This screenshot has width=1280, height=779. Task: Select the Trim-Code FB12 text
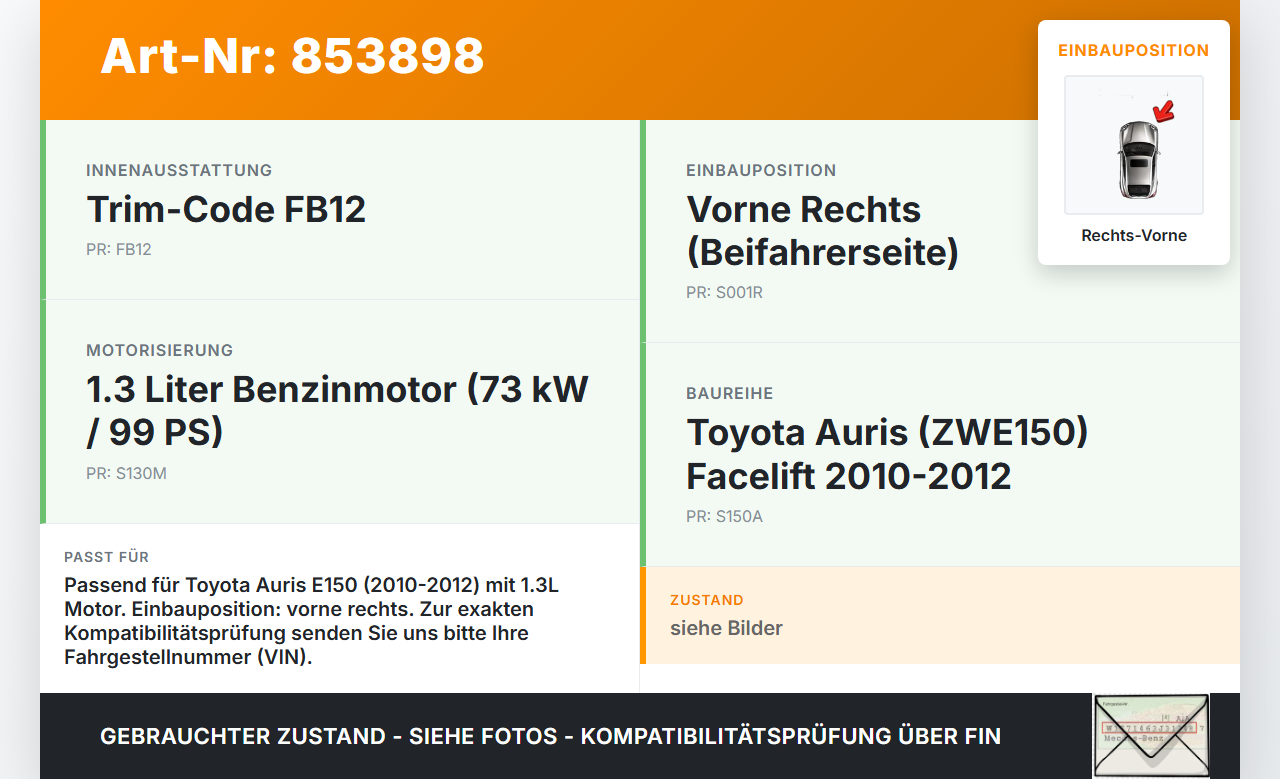coord(226,209)
